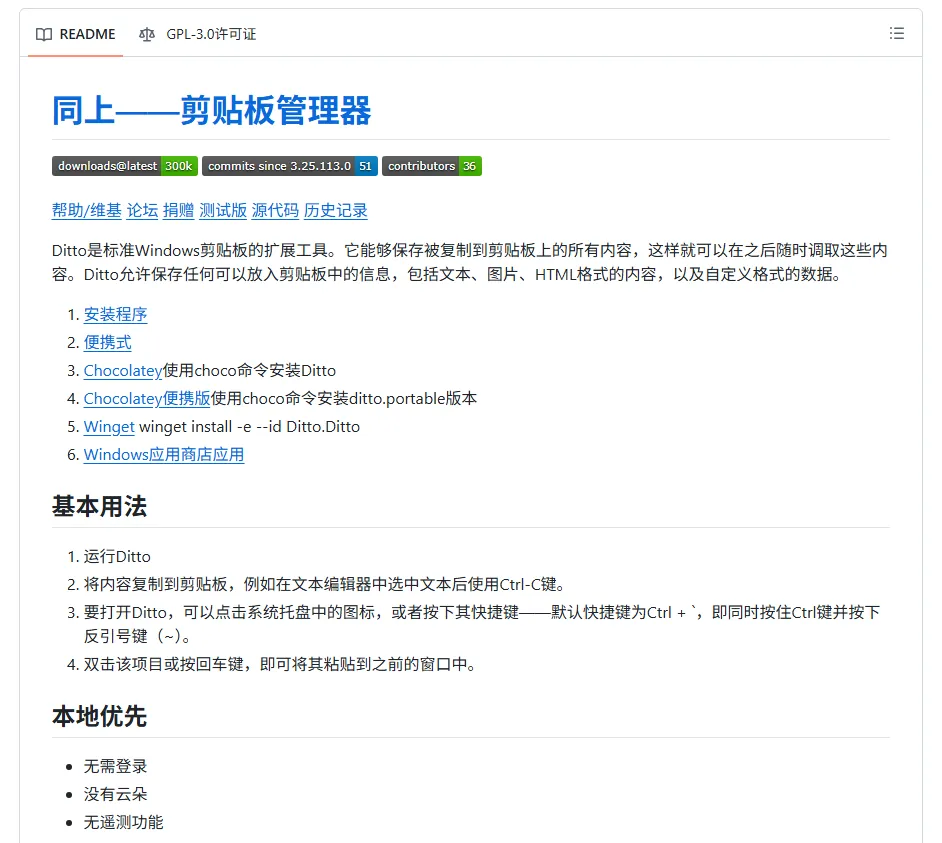Click the winget install -e --id Ditto.Ditto text
942x843 pixels.
(249, 427)
